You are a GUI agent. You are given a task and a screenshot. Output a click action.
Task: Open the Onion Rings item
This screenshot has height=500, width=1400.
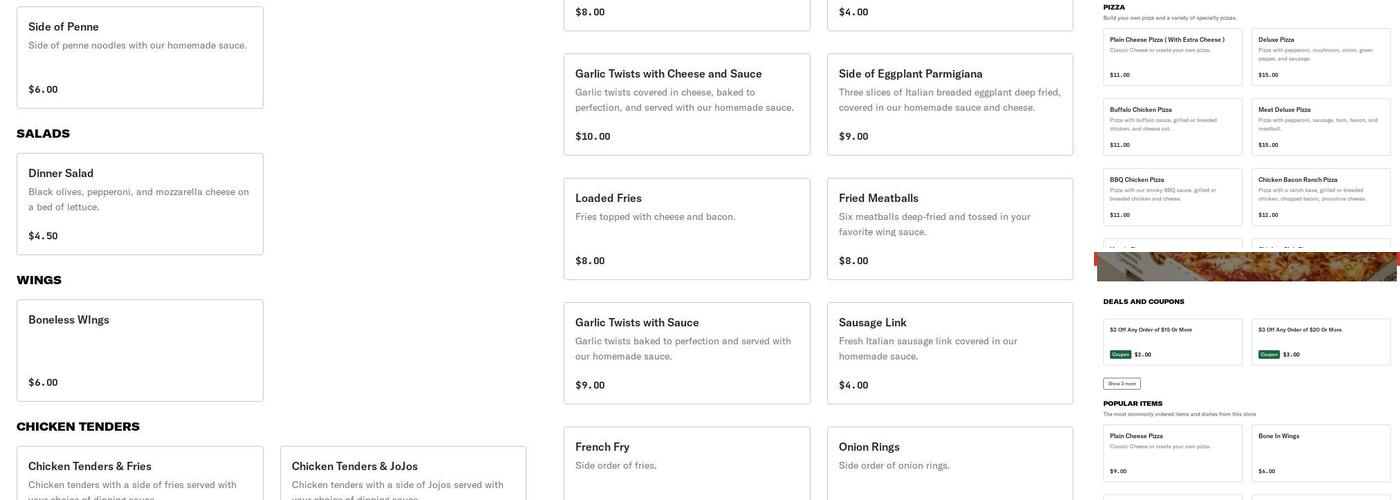(x=949, y=462)
